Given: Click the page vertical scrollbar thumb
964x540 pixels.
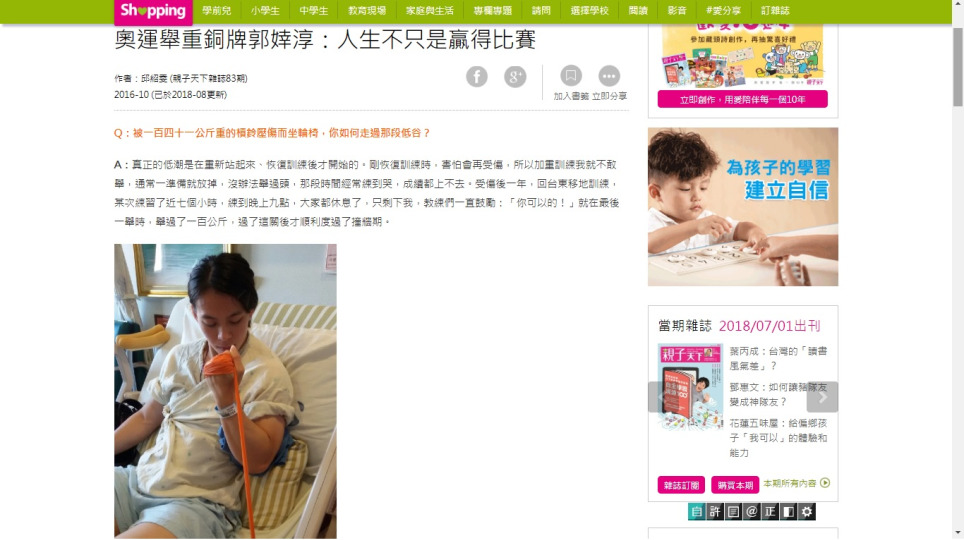Looking at the screenshot, I should pos(958,66).
